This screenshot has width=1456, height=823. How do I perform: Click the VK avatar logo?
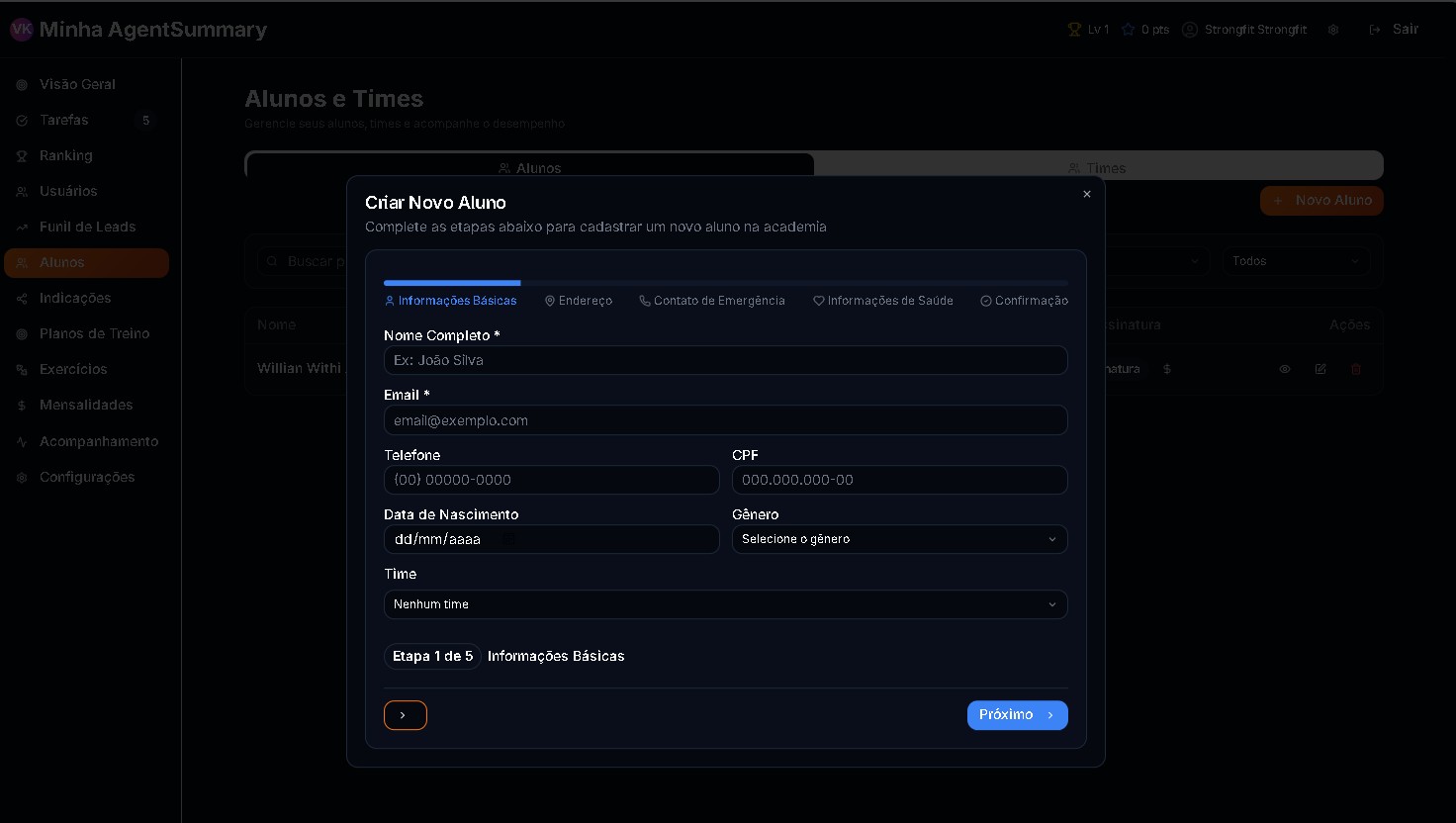(x=21, y=30)
